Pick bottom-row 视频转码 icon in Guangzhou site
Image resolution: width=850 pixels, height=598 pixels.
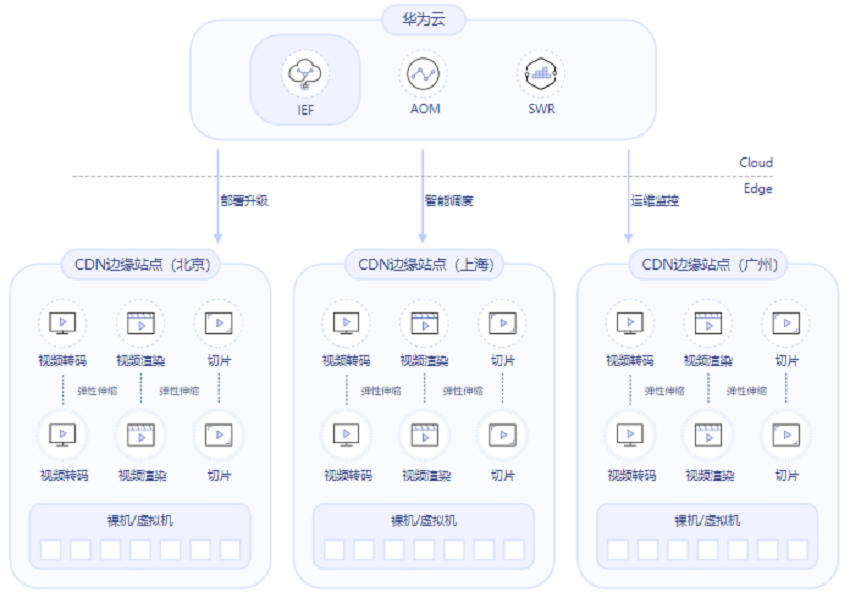[630, 435]
